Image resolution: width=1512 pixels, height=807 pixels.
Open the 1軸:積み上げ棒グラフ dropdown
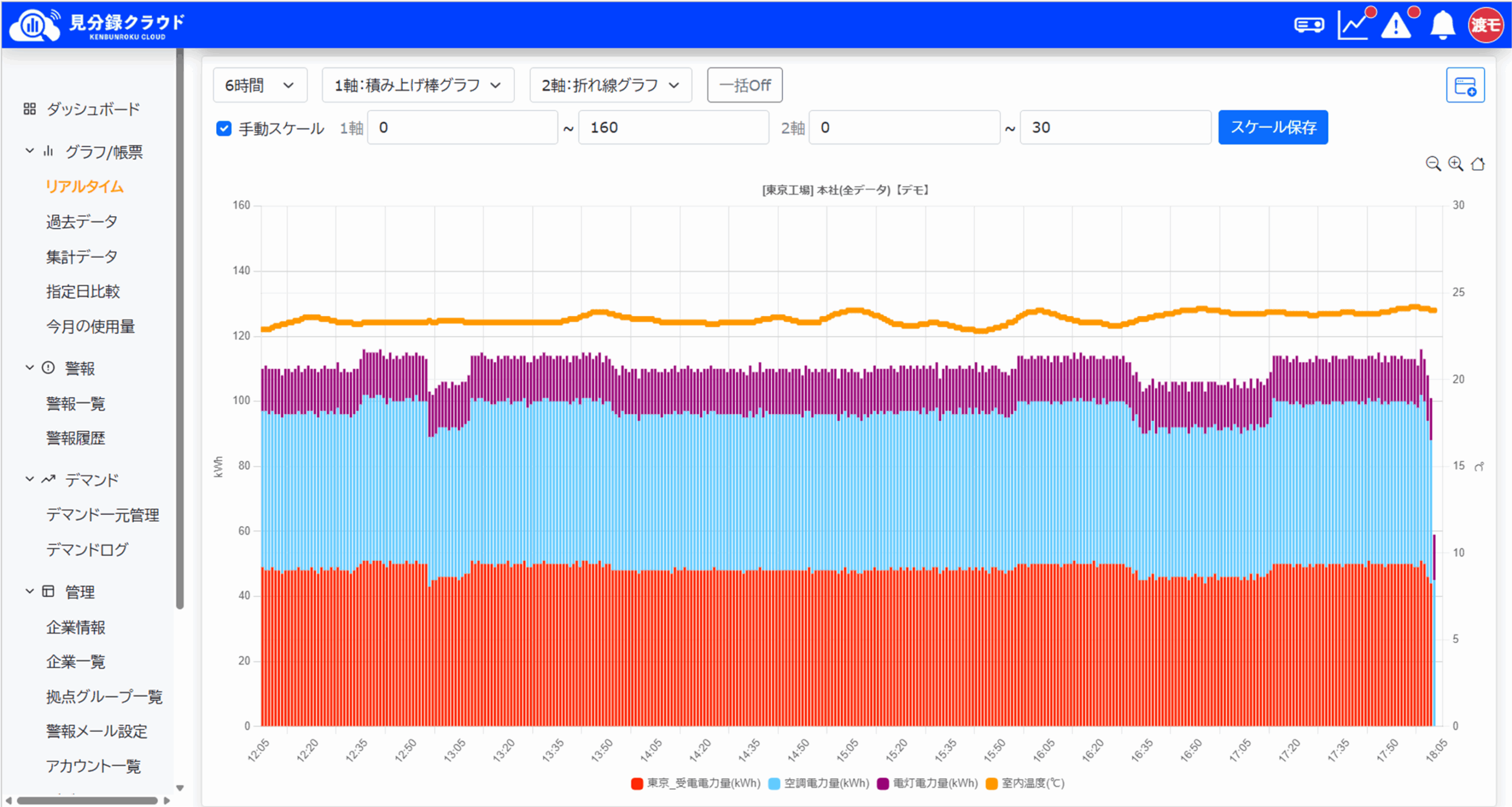pyautogui.click(x=417, y=86)
